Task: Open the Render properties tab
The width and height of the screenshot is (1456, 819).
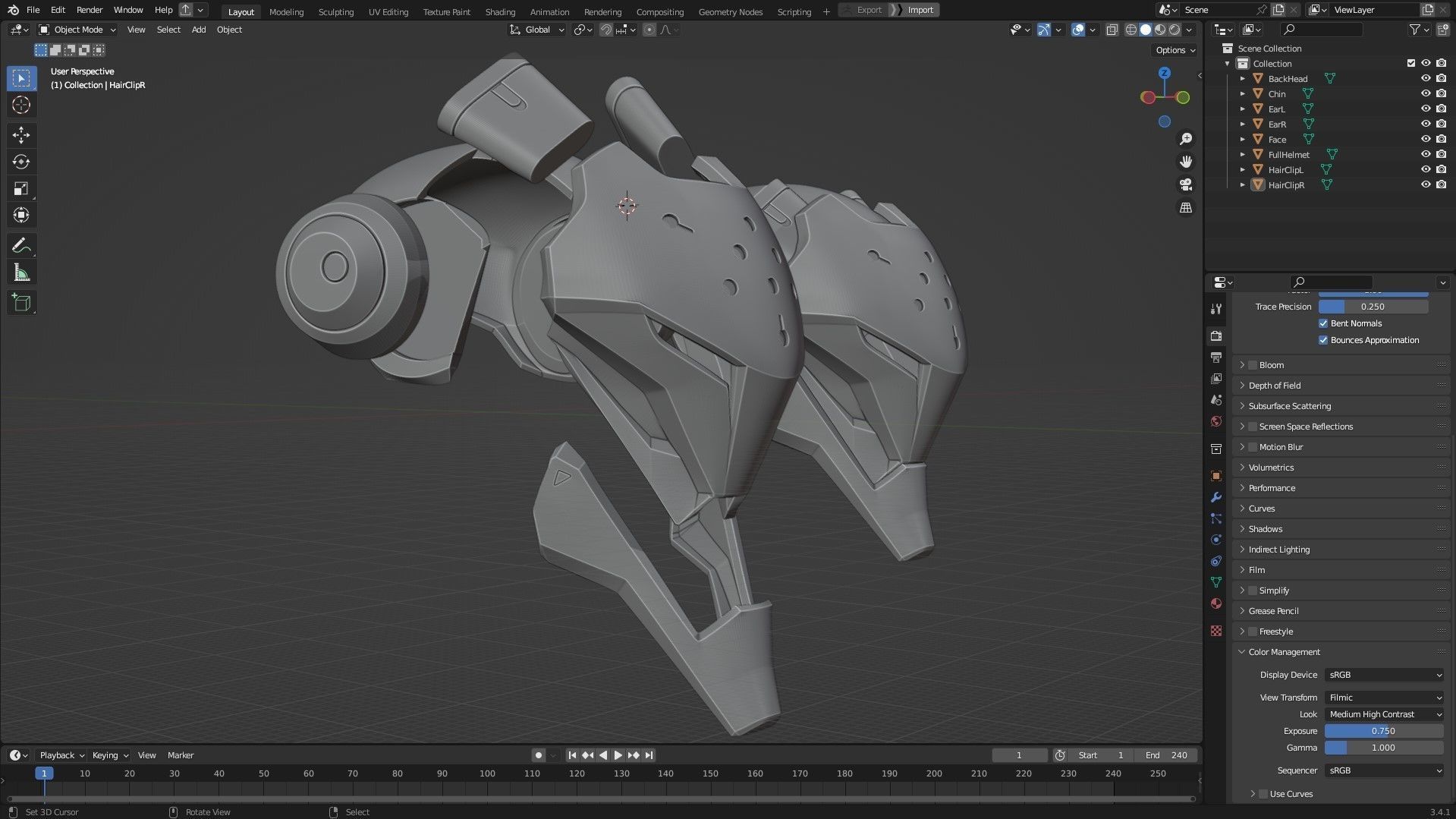Action: [x=1216, y=335]
